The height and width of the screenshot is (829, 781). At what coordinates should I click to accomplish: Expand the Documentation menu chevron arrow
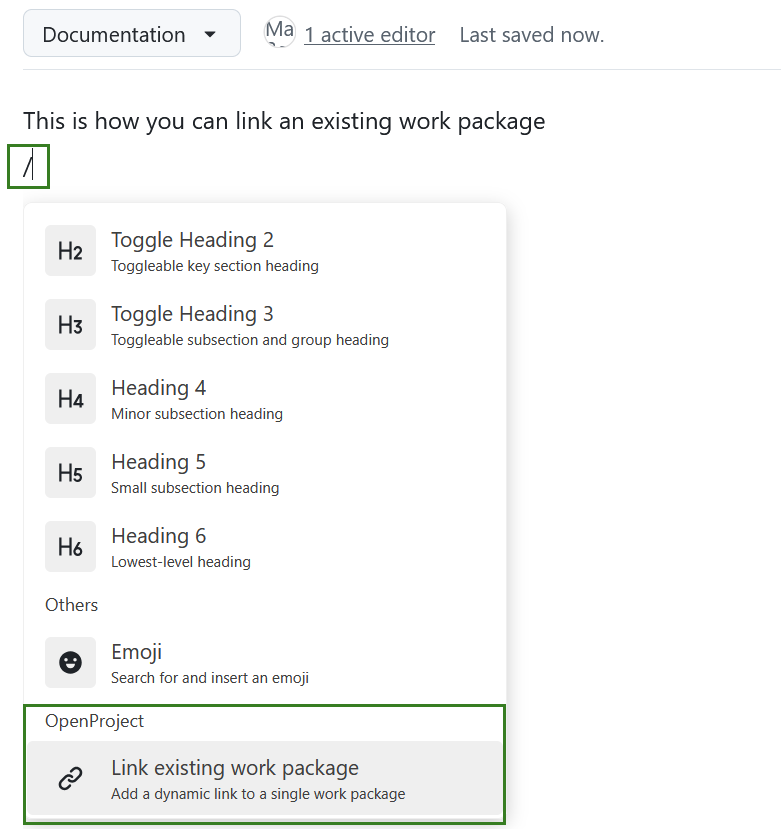tap(211, 33)
